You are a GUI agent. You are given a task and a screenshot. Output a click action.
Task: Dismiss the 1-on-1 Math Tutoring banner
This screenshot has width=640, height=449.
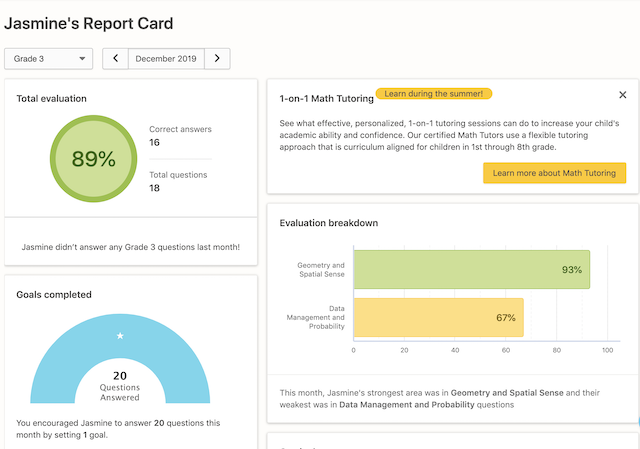[623, 95]
